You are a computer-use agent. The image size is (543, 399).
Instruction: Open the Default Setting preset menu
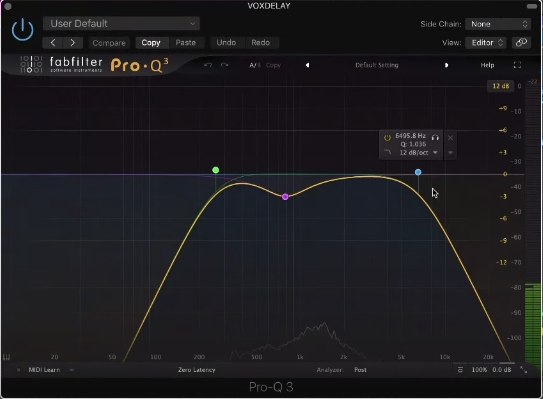[377, 65]
